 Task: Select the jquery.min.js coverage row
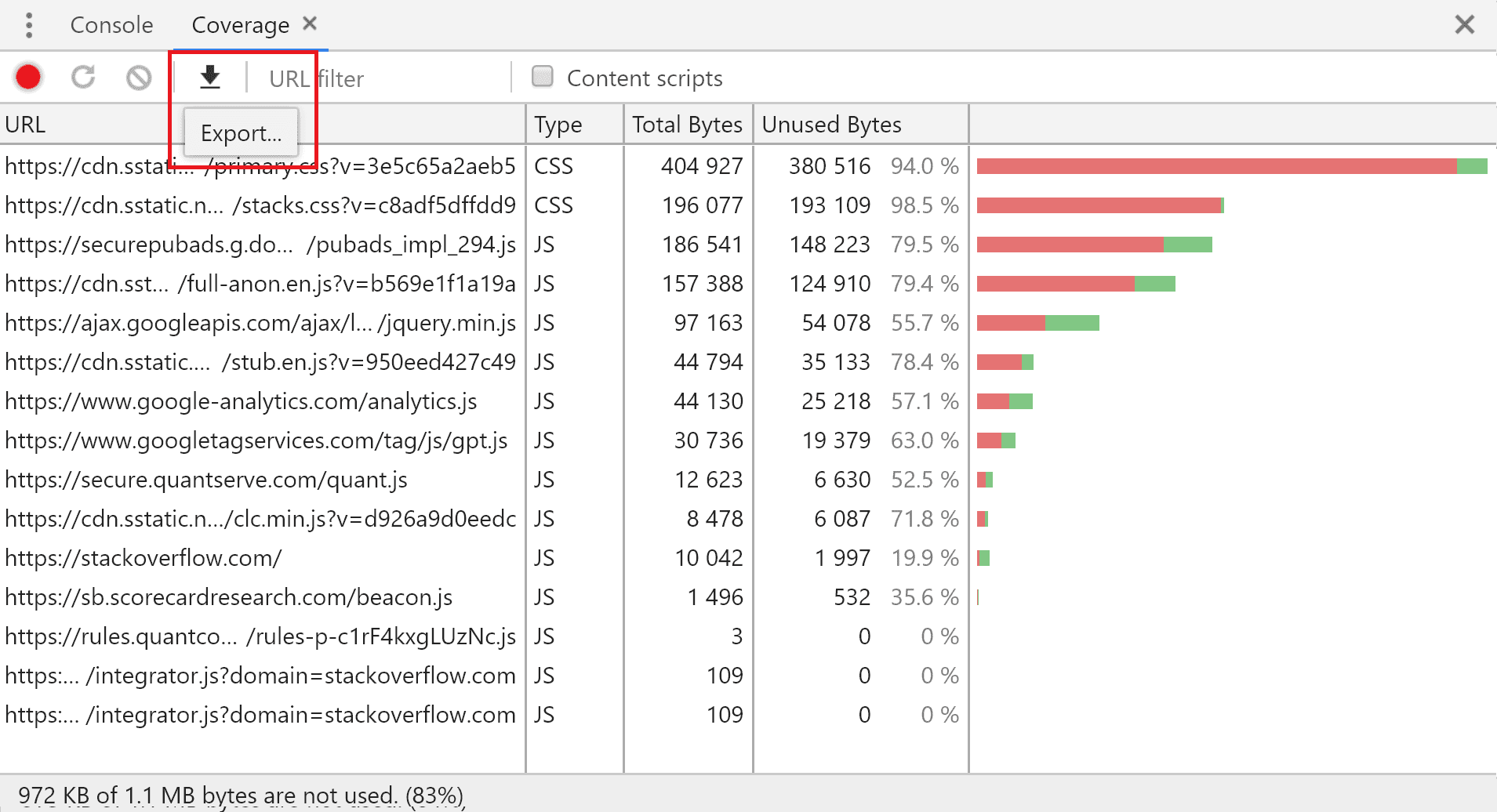(x=260, y=323)
